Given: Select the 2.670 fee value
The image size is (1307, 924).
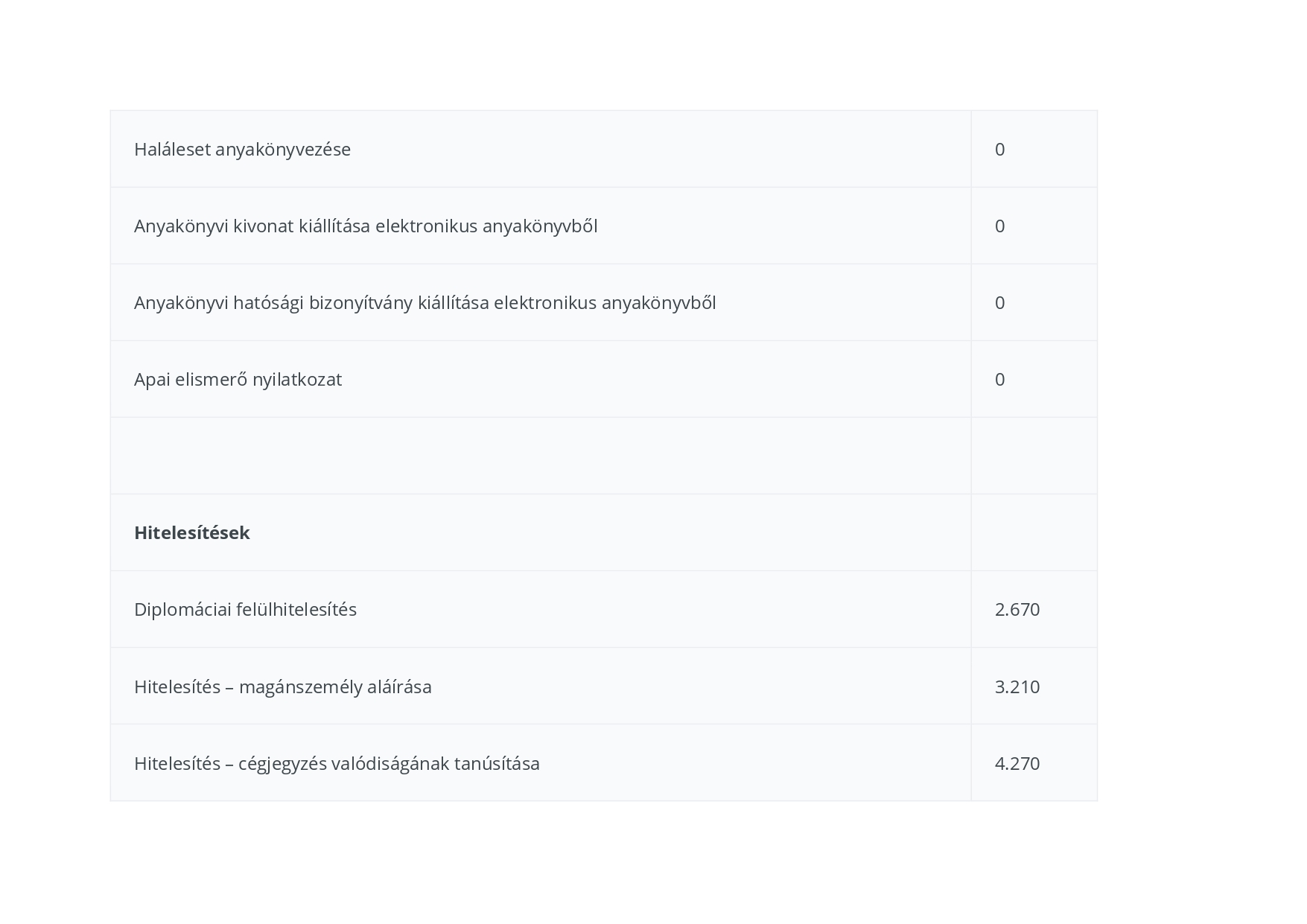Looking at the screenshot, I should (x=1017, y=610).
